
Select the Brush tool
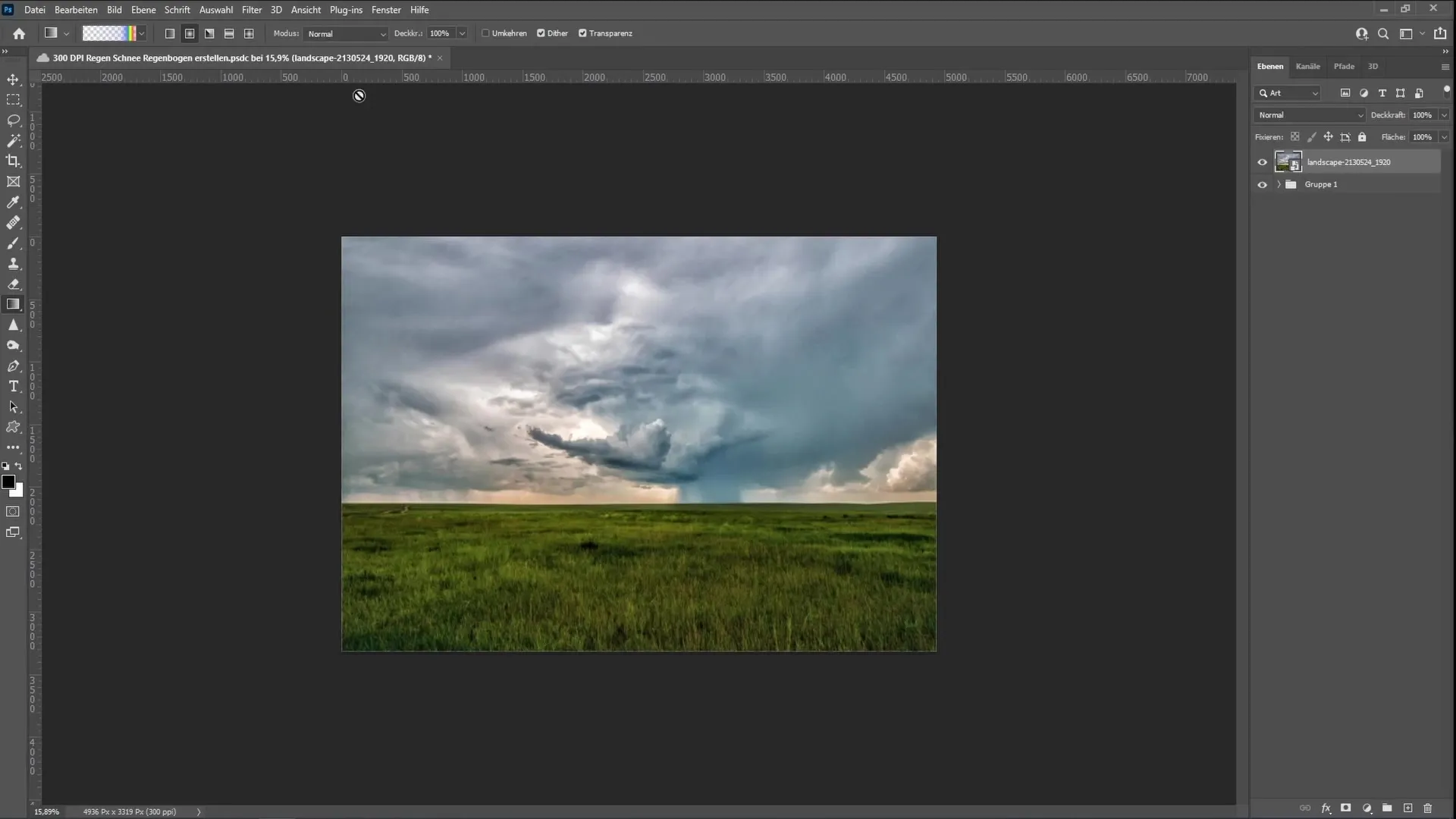click(x=13, y=243)
